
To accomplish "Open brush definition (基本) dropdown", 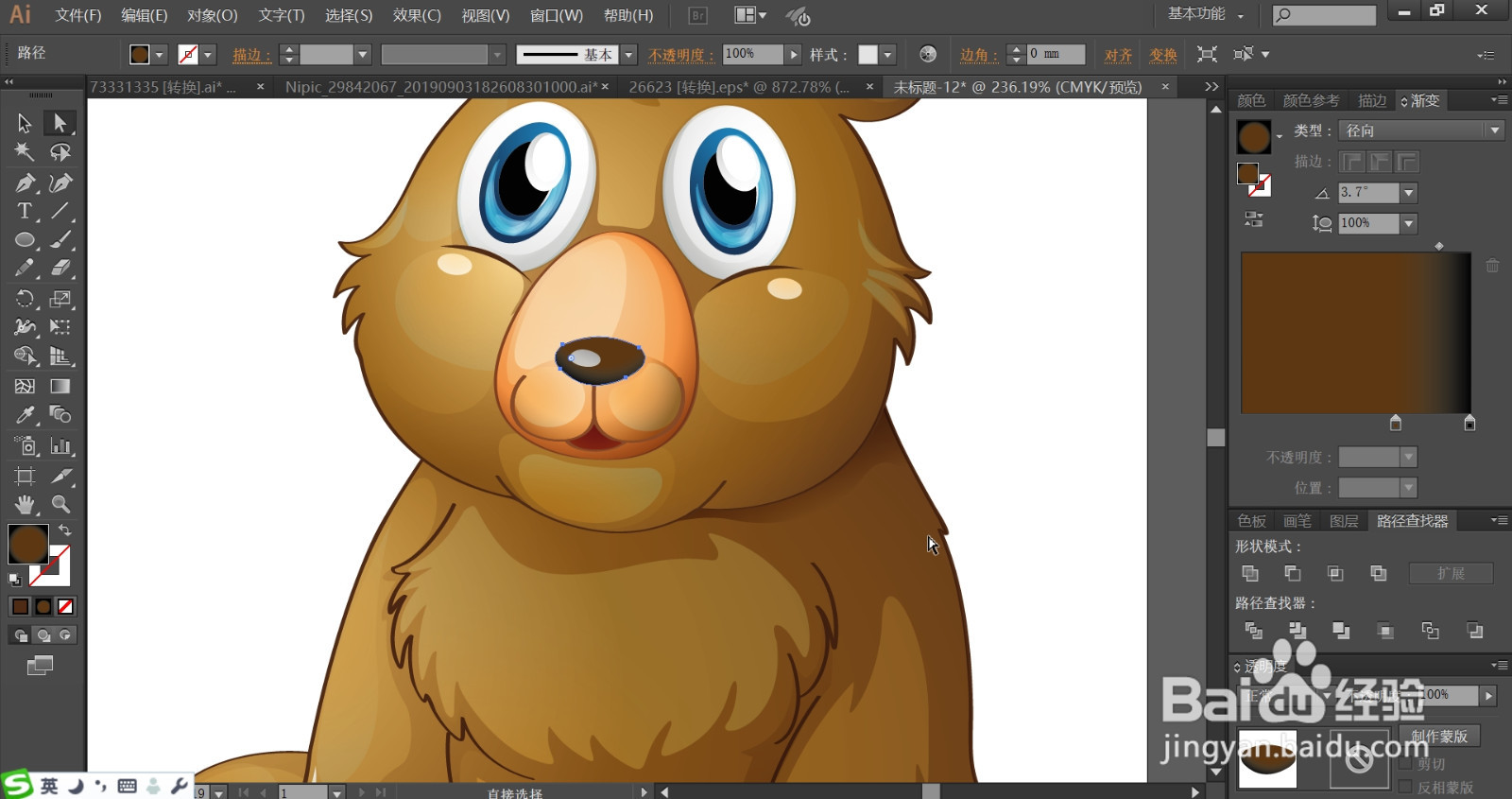I will (x=628, y=55).
